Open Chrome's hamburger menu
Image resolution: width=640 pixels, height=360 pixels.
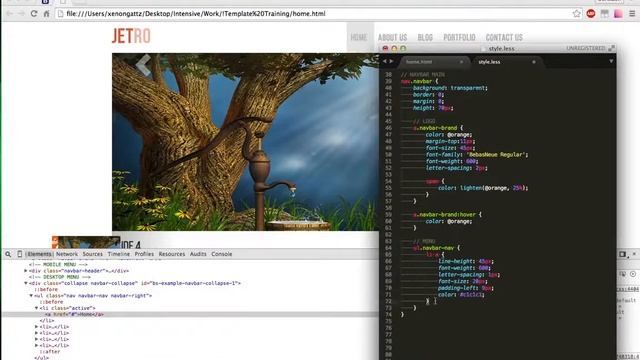[x=632, y=13]
